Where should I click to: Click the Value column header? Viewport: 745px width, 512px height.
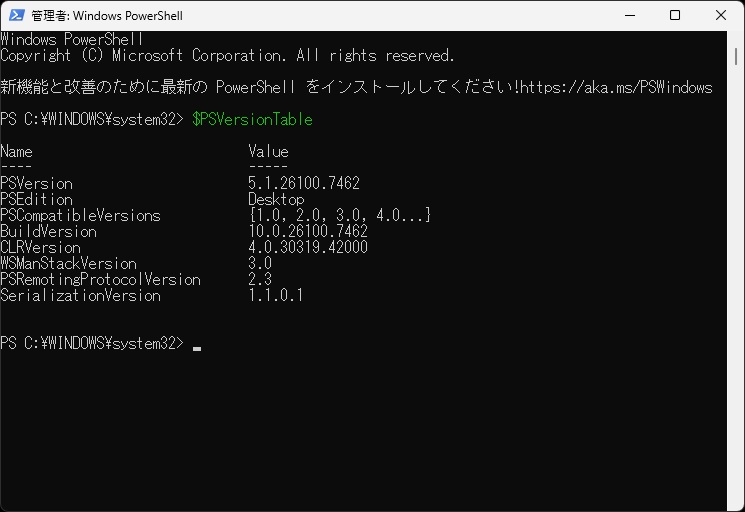pyautogui.click(x=268, y=152)
